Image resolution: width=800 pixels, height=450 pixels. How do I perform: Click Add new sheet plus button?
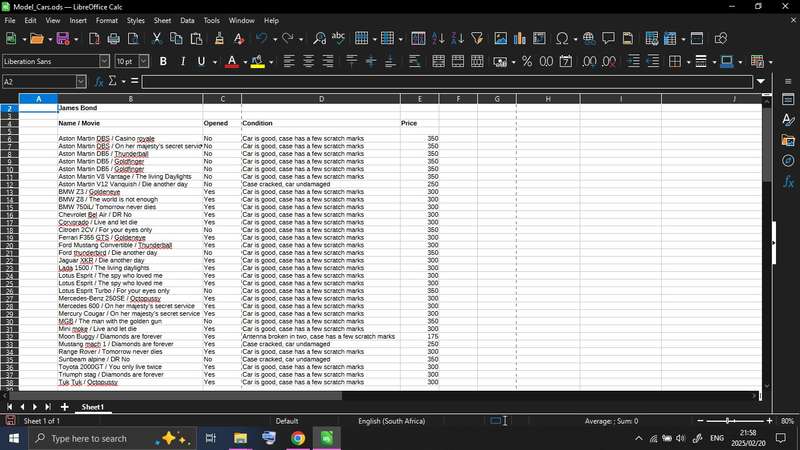click(64, 407)
